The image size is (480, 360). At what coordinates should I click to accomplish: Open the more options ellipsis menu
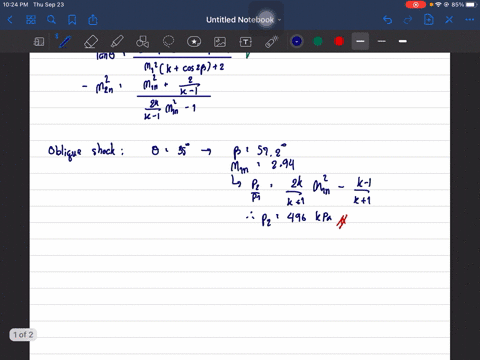pos(470,20)
